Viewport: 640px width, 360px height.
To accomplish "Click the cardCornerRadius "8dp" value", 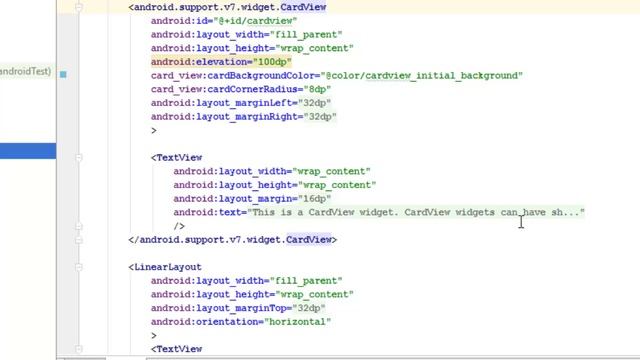I will pos(317,89).
